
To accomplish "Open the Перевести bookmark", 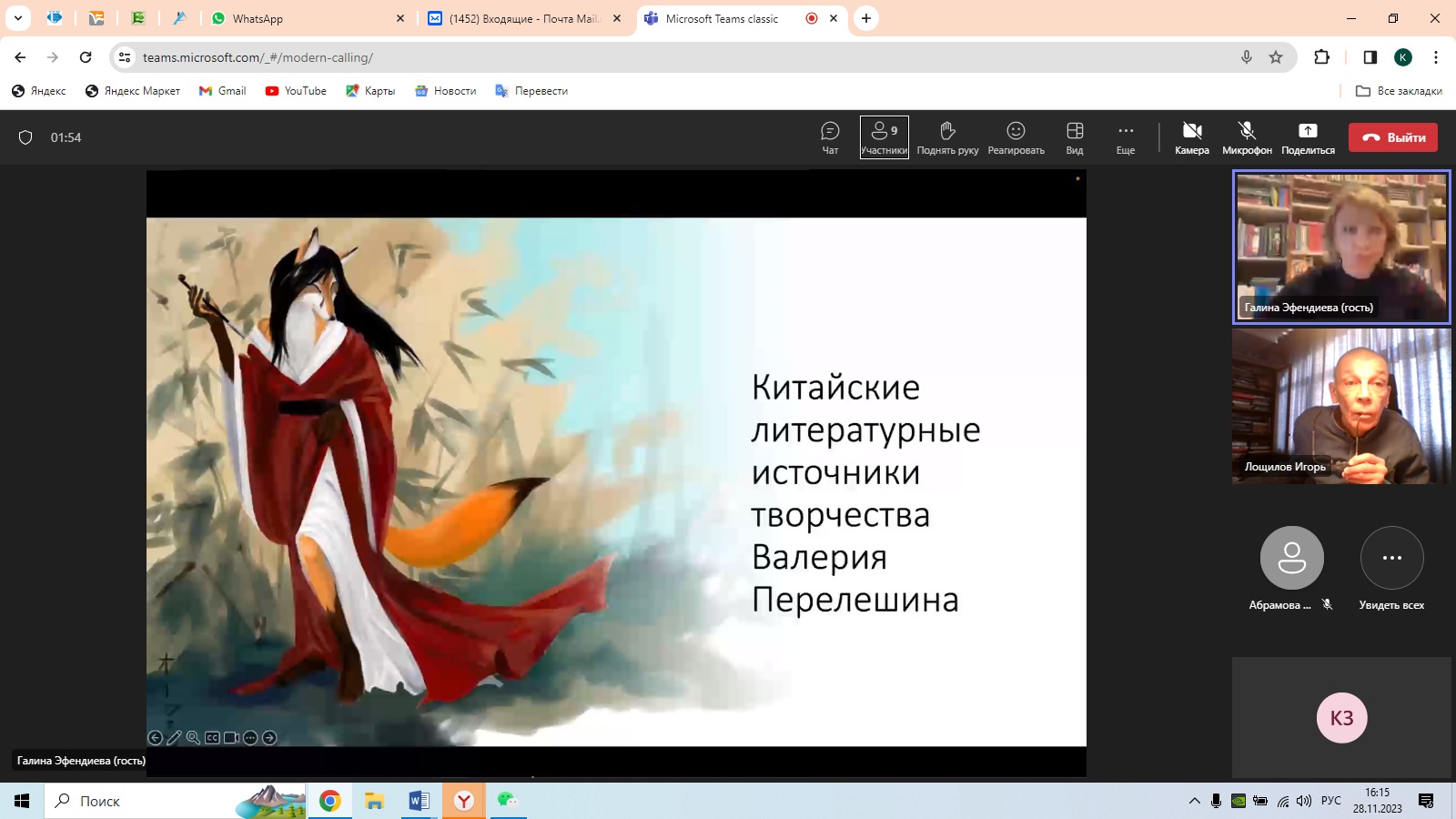I will 531,91.
